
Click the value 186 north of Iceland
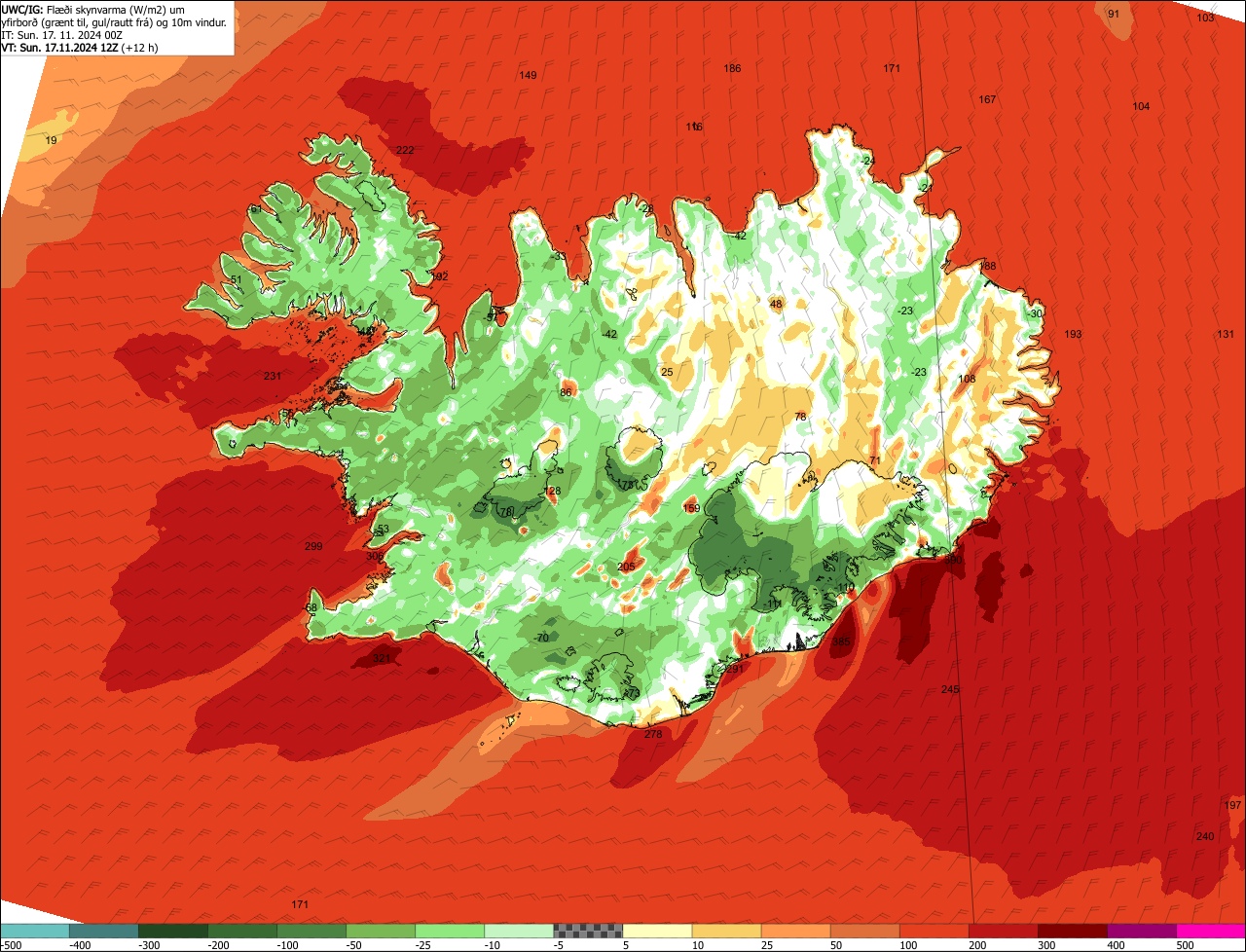[732, 68]
